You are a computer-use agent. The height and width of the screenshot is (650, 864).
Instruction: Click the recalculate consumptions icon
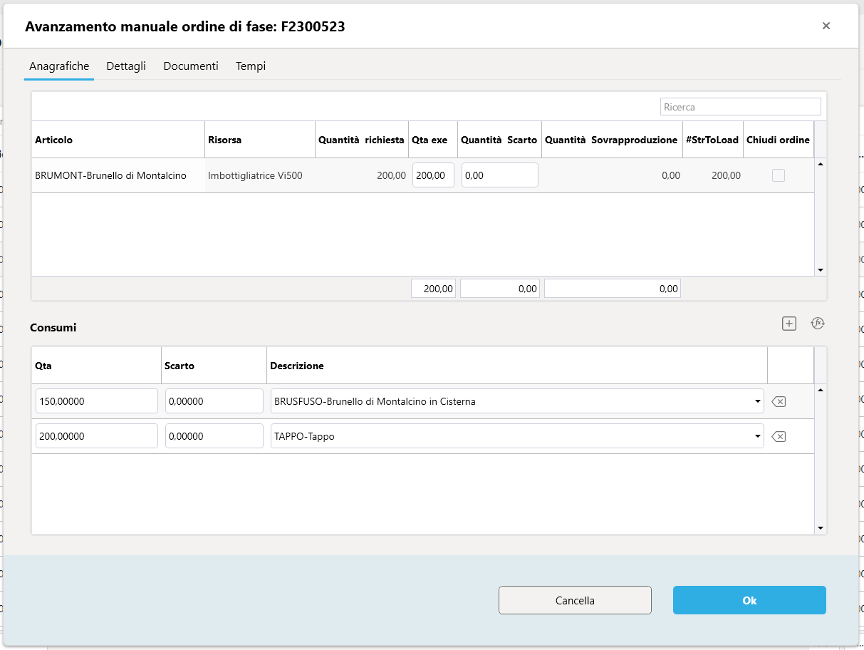point(818,323)
